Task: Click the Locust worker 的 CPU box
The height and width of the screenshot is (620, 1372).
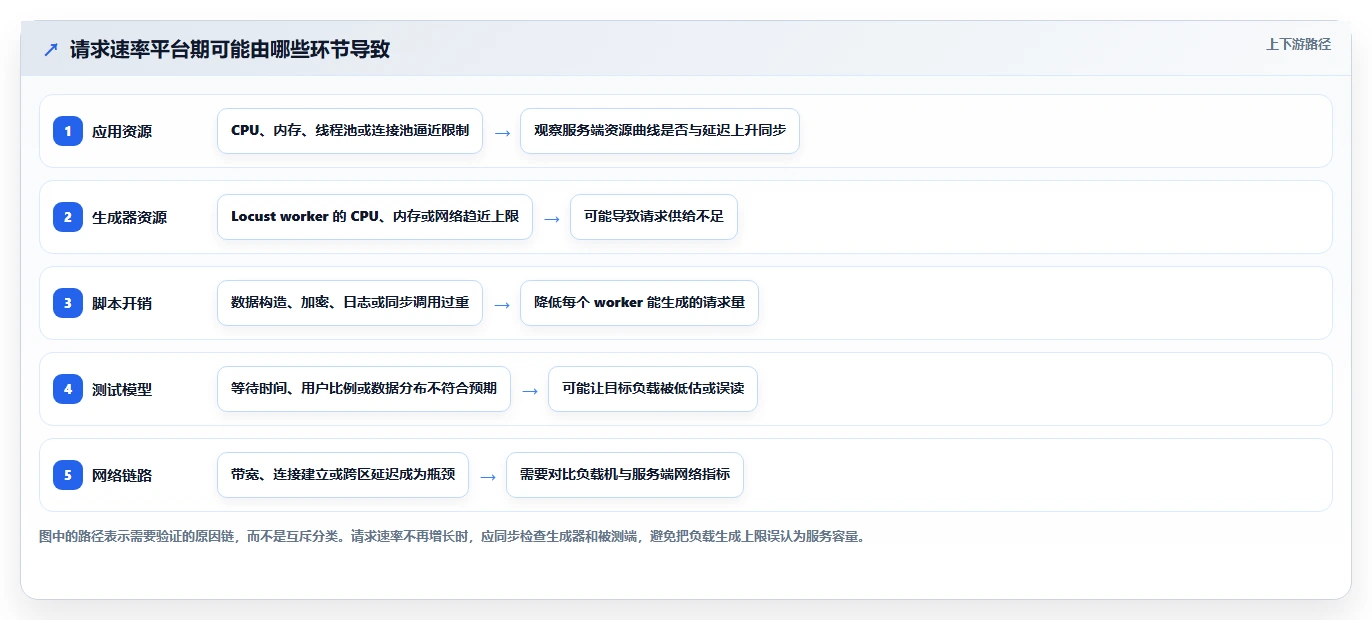Action: (375, 217)
